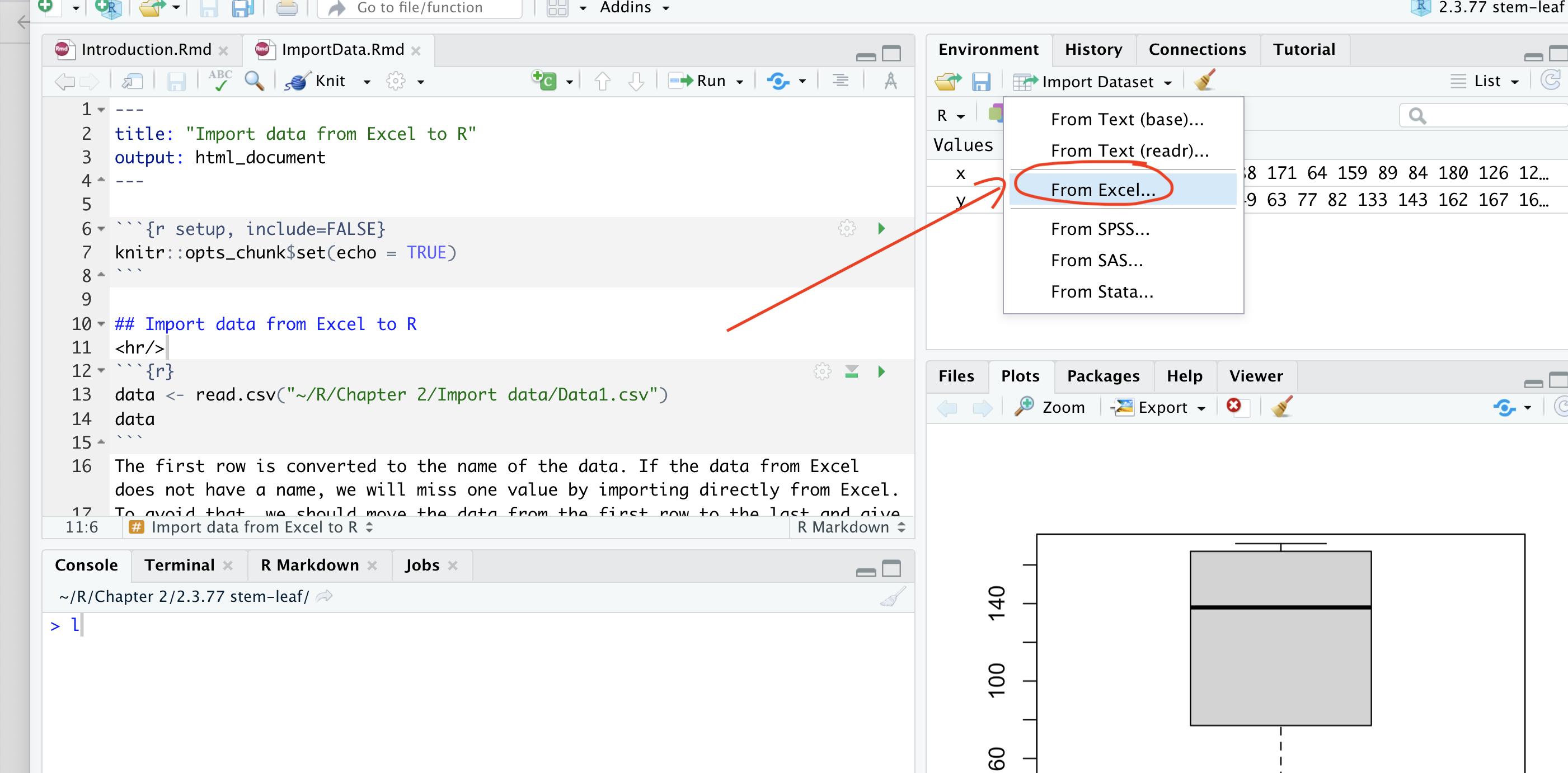Screen dimensions: 1568x773
Task: Open the Run dropdown arrow
Action: 740,82
